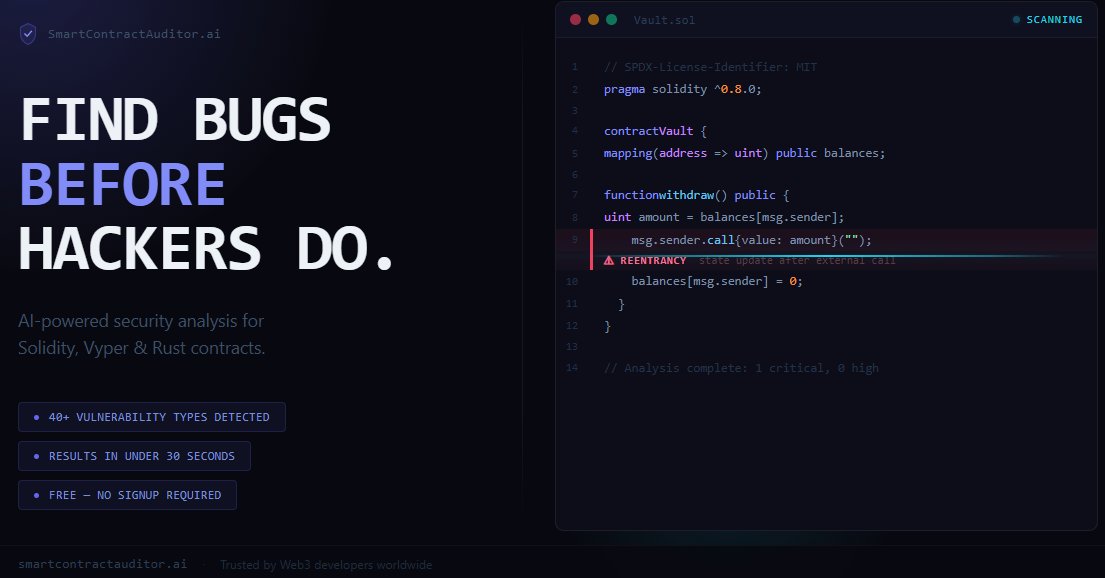The image size is (1105, 578).
Task: Click the 'uint amount = balances[msg.sender];' line
Action: pyautogui.click(x=724, y=217)
